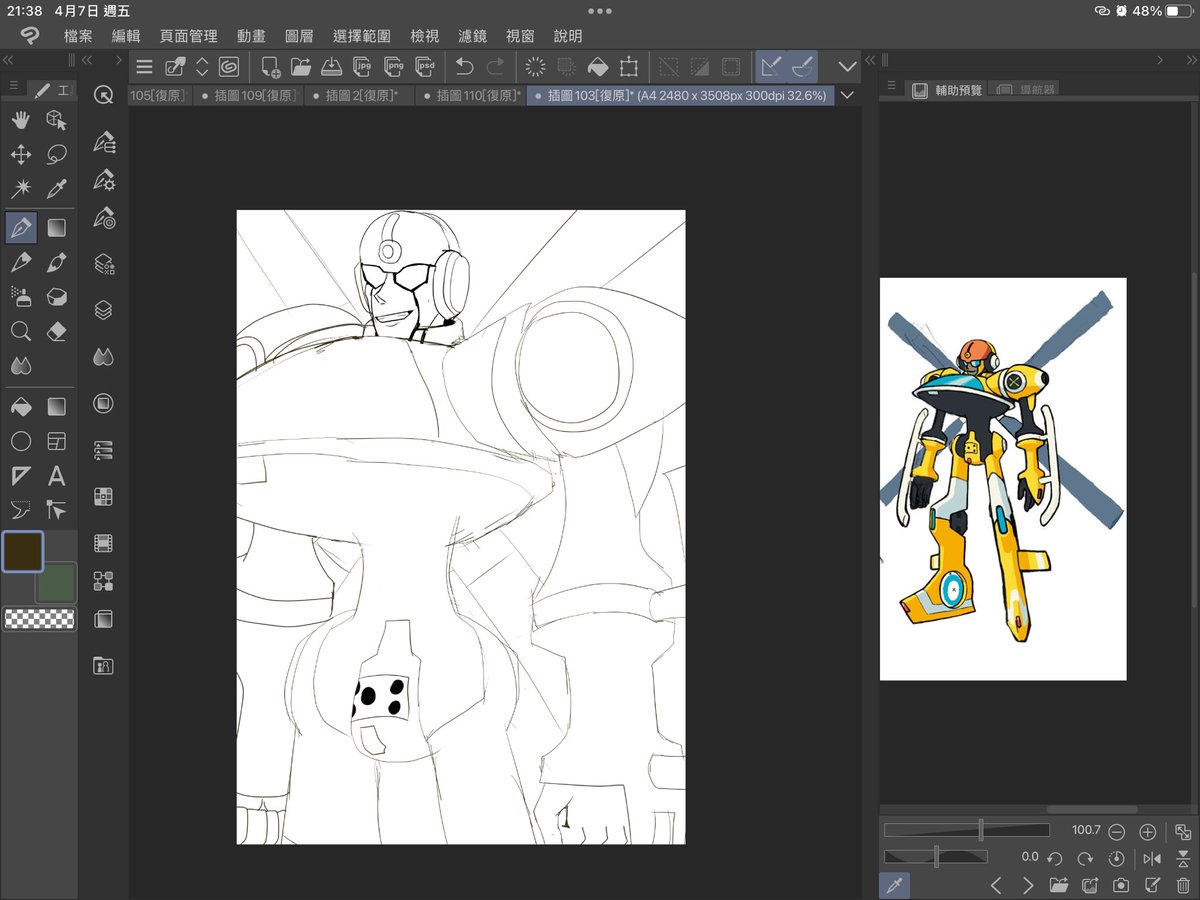Export the canvas as PNG
This screenshot has width=1200, height=900.
[x=394, y=66]
